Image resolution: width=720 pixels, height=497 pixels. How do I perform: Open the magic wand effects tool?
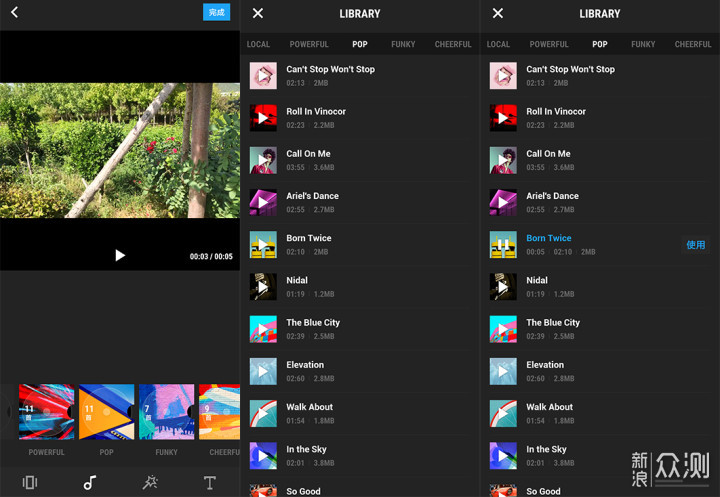[x=150, y=482]
